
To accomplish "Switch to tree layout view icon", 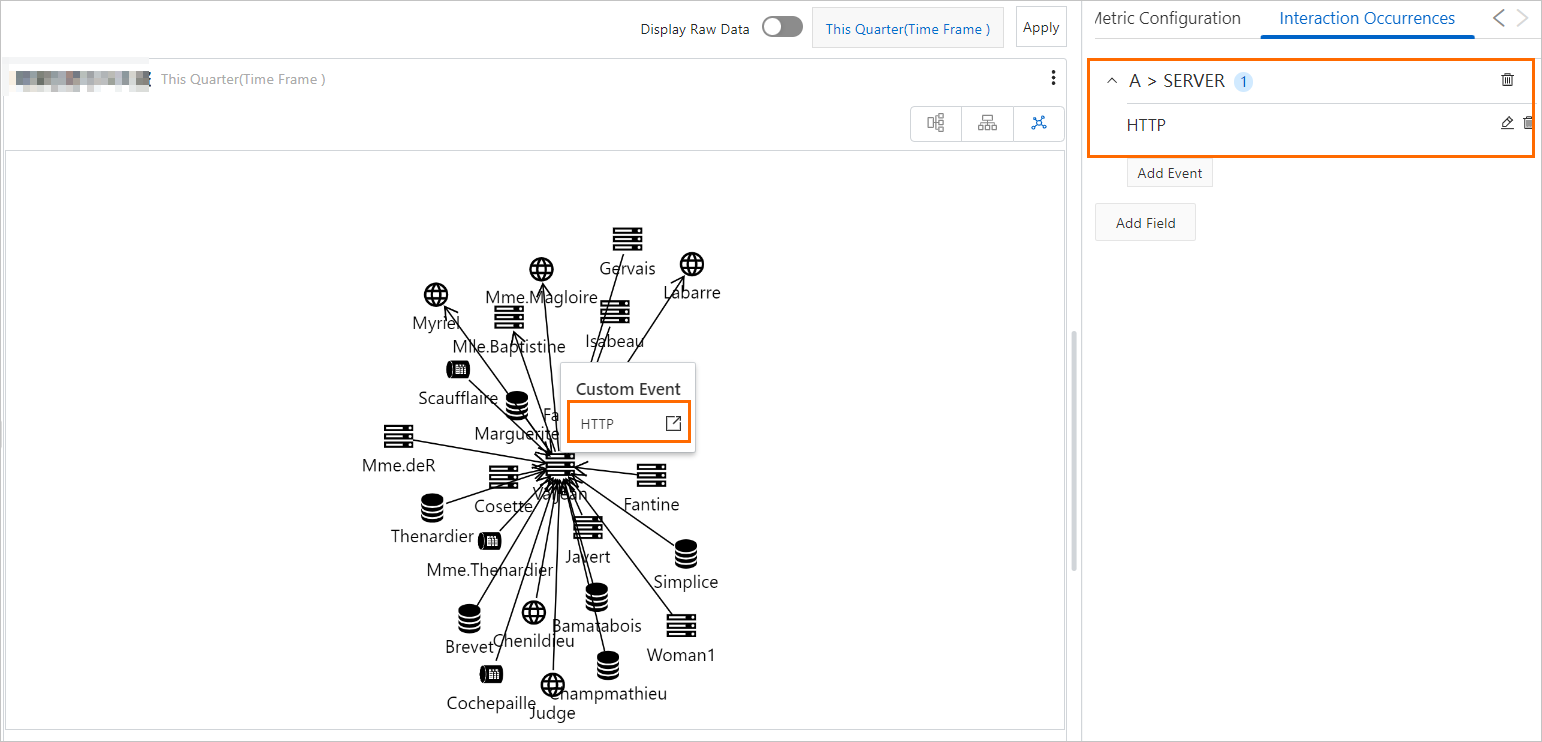I will 936,123.
